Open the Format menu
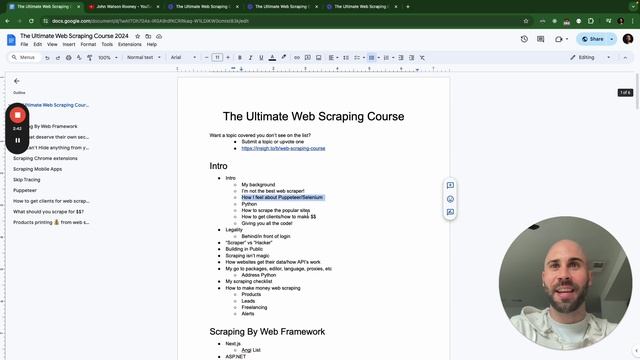640x360 pixels. (x=88, y=44)
